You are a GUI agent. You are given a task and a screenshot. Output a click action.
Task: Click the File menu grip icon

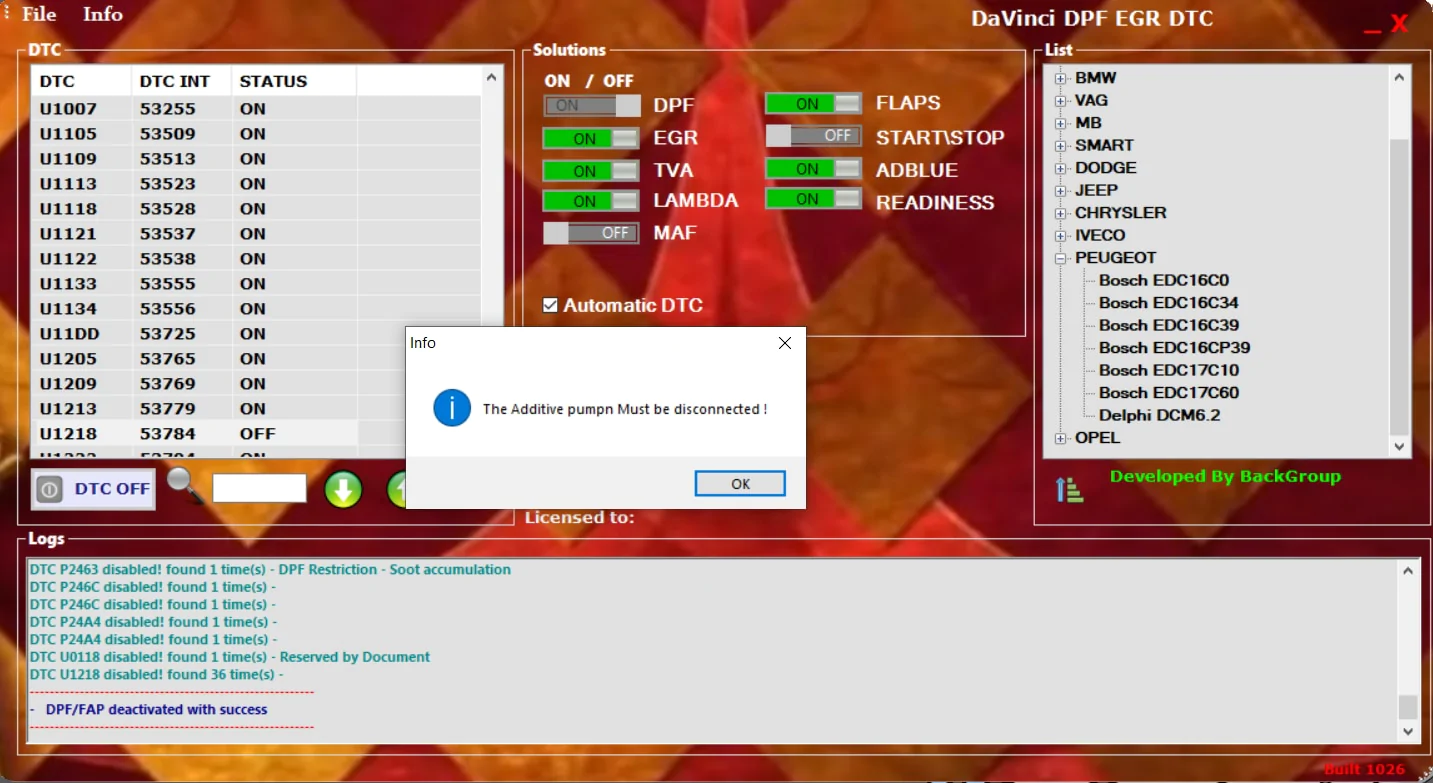tap(8, 13)
